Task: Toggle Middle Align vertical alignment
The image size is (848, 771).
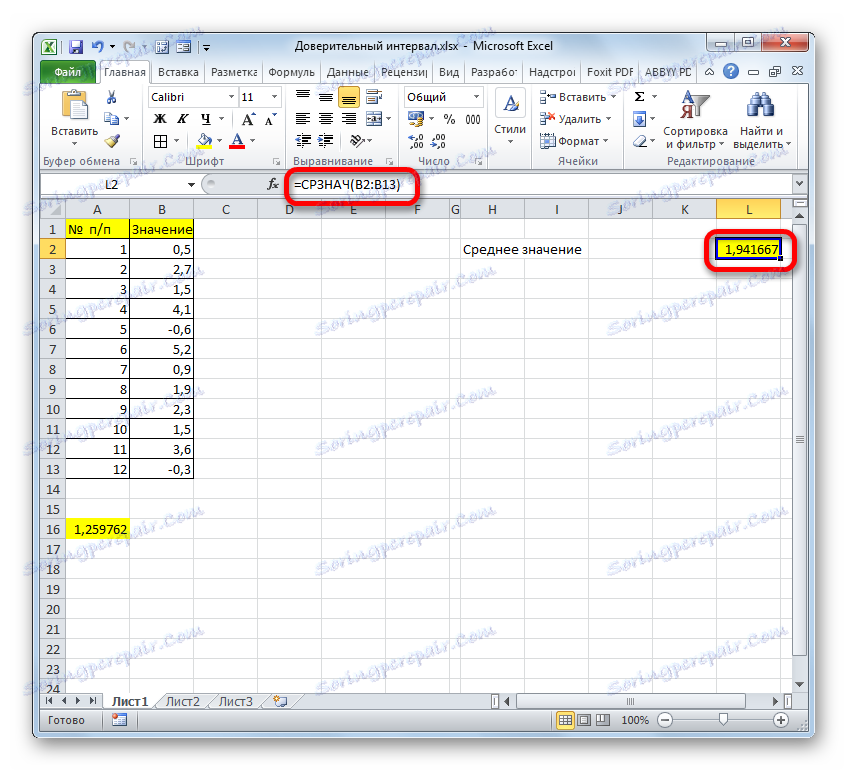Action: [326, 97]
